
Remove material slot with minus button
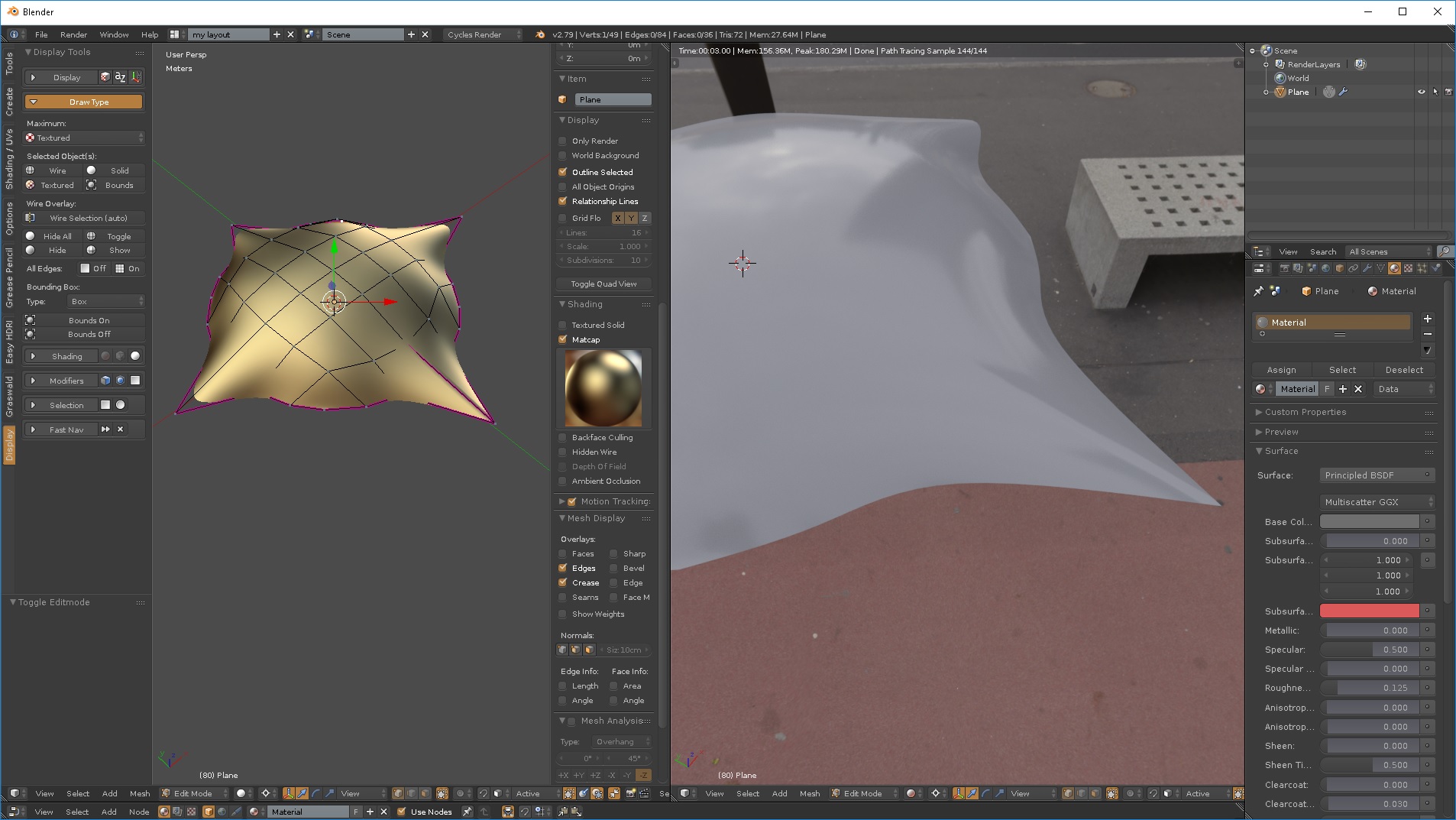tap(1427, 334)
